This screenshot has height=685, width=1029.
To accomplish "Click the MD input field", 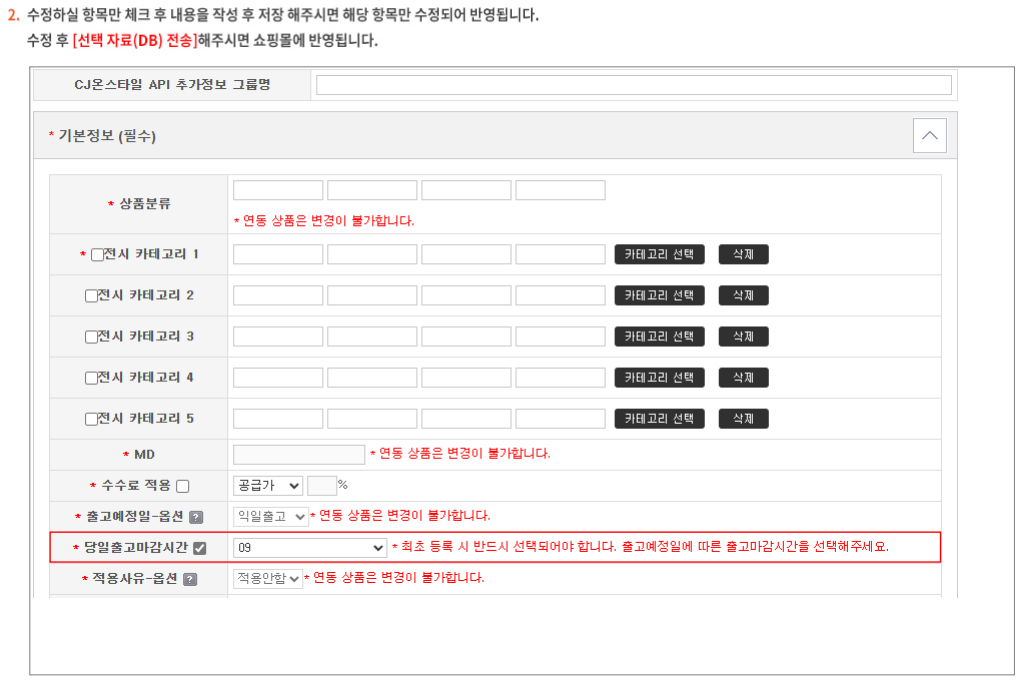I will click(298, 454).
